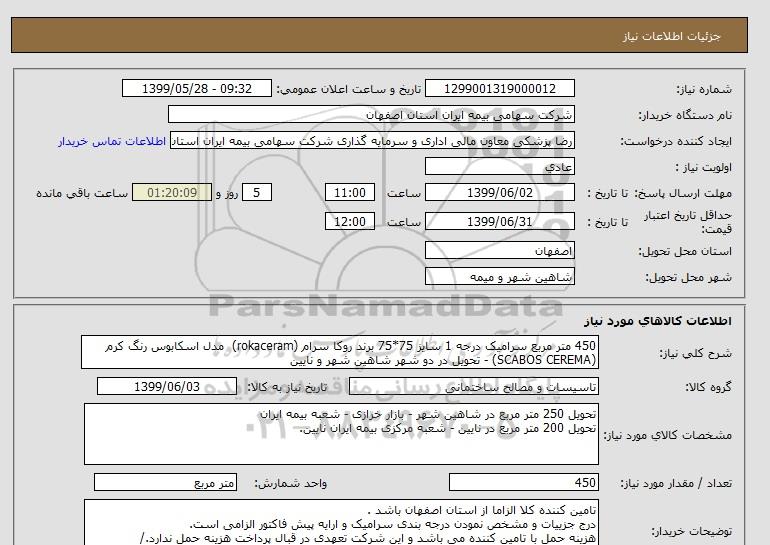
Task: Select the شماره نیاز field 1299001319000012
Action: point(499,88)
